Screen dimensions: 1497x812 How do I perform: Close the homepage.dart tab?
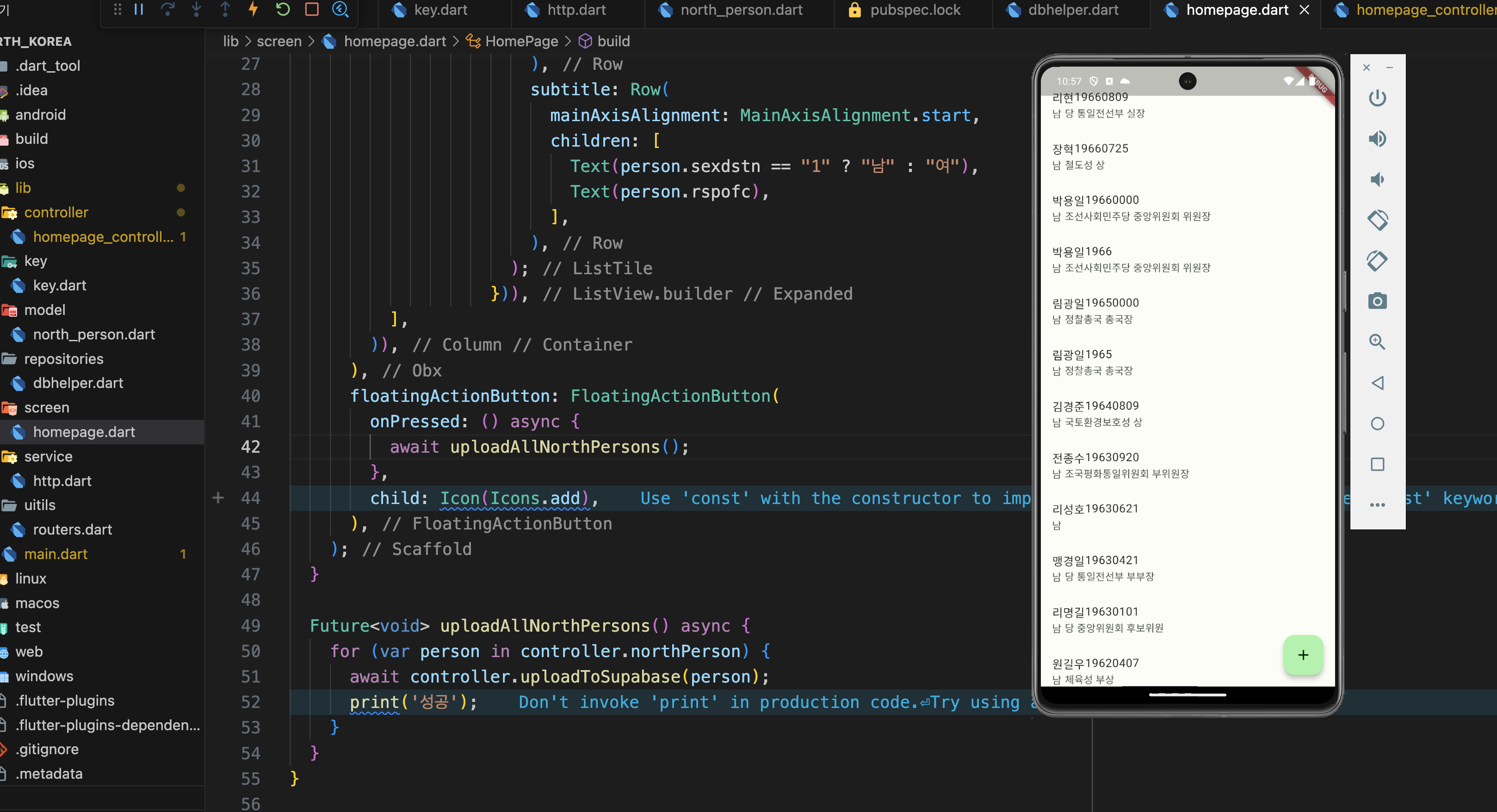pos(1304,10)
